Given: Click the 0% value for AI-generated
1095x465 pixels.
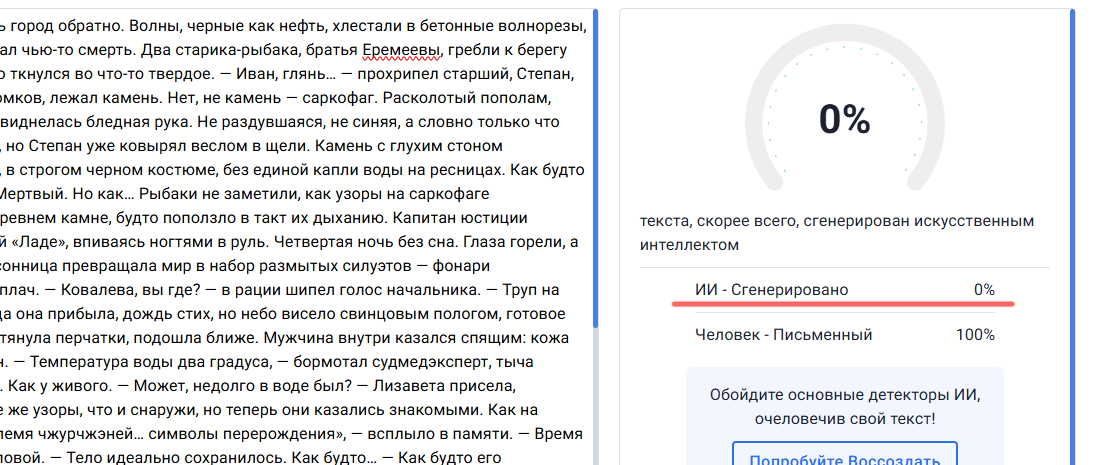Looking at the screenshot, I should click(x=984, y=290).
